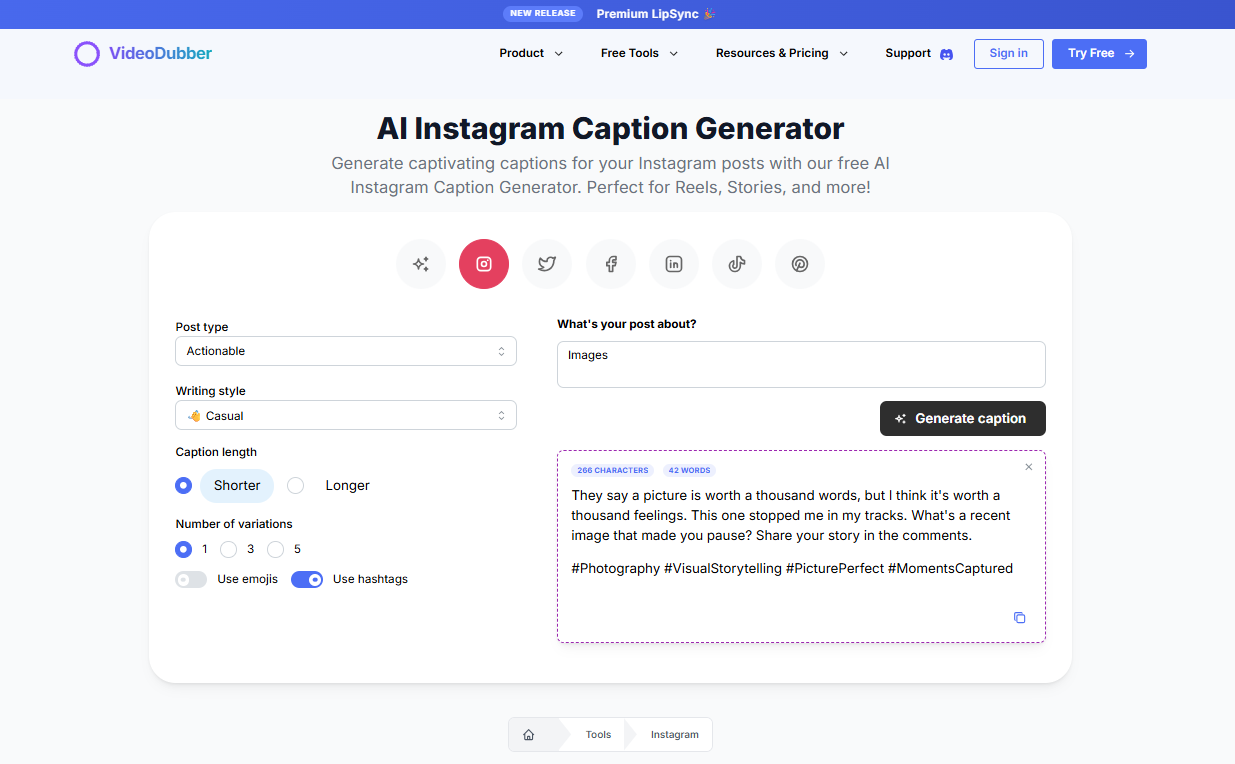
Task: Click the 42 WORDS badge
Action: [x=689, y=470]
